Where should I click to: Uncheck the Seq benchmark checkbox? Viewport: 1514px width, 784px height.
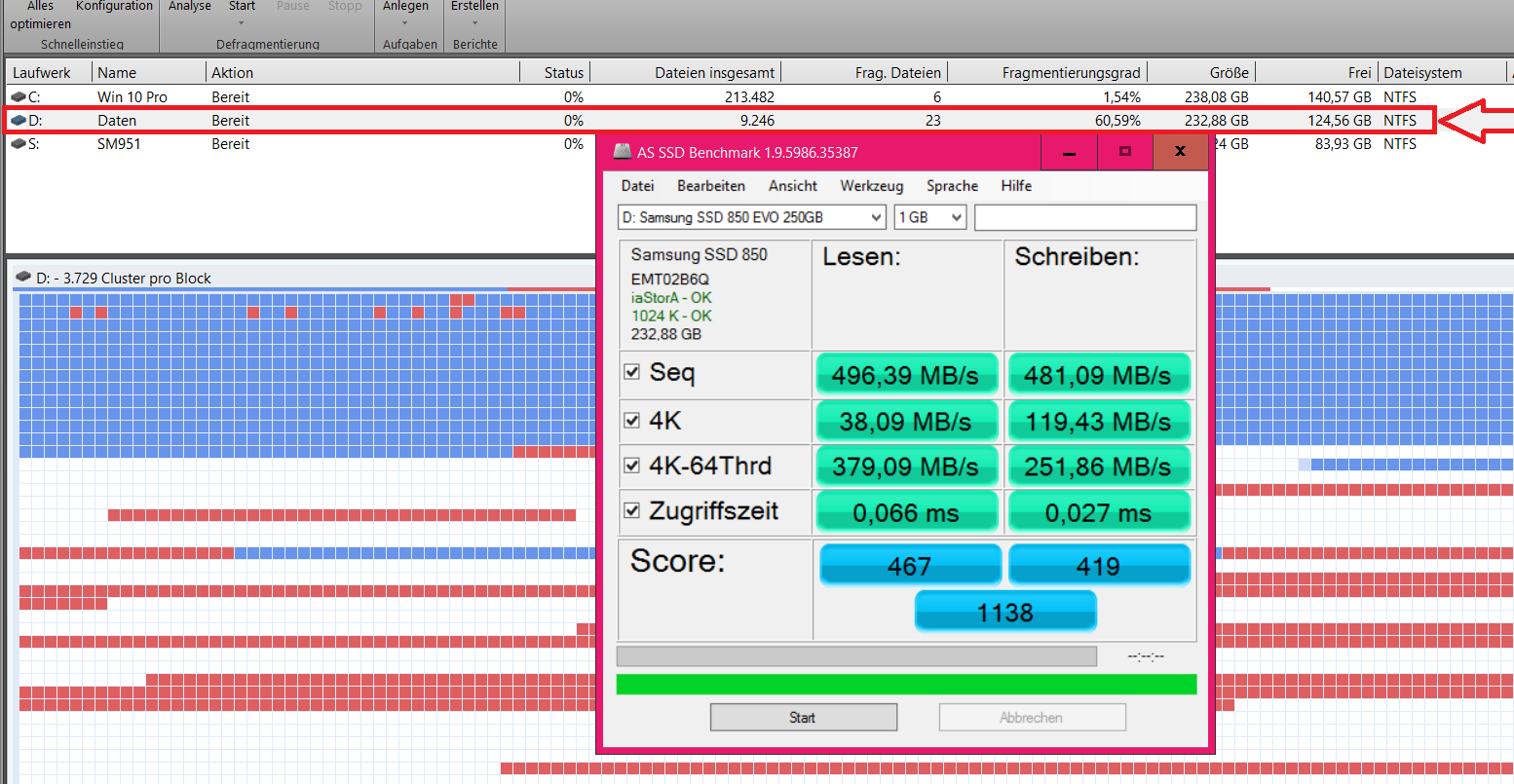[631, 372]
